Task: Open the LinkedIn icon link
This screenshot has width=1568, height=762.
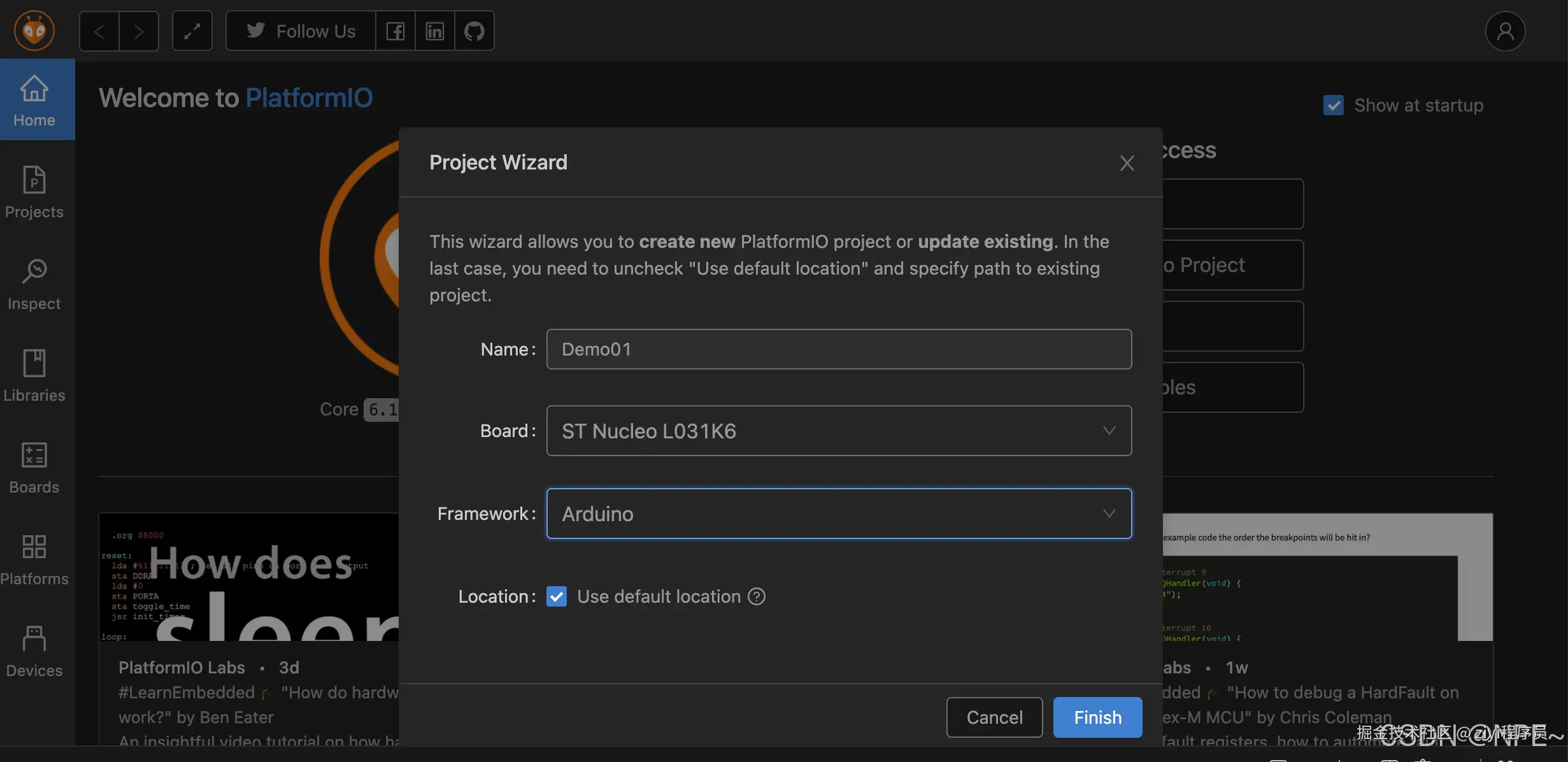Action: point(435,31)
